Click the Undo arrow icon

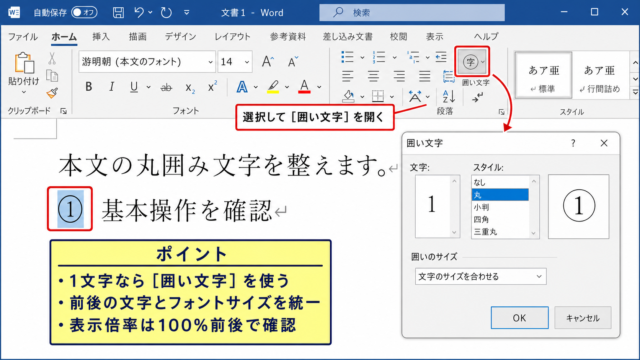point(139,13)
